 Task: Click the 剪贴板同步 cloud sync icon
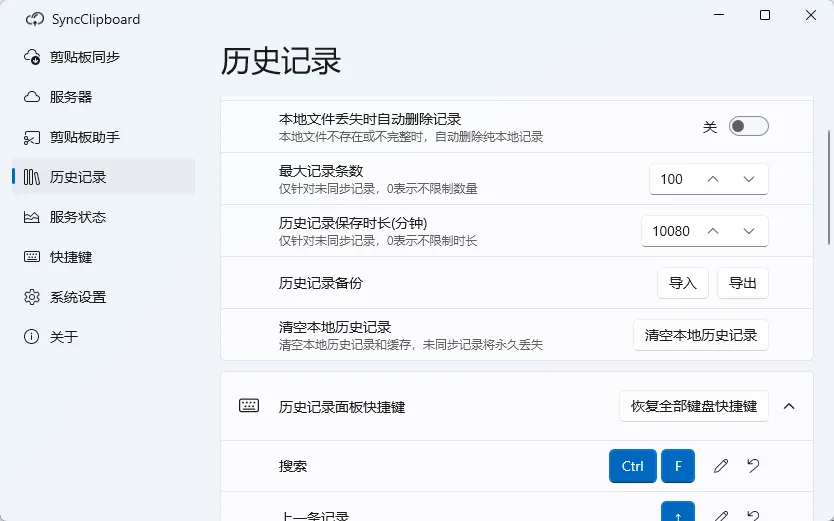tap(32, 57)
